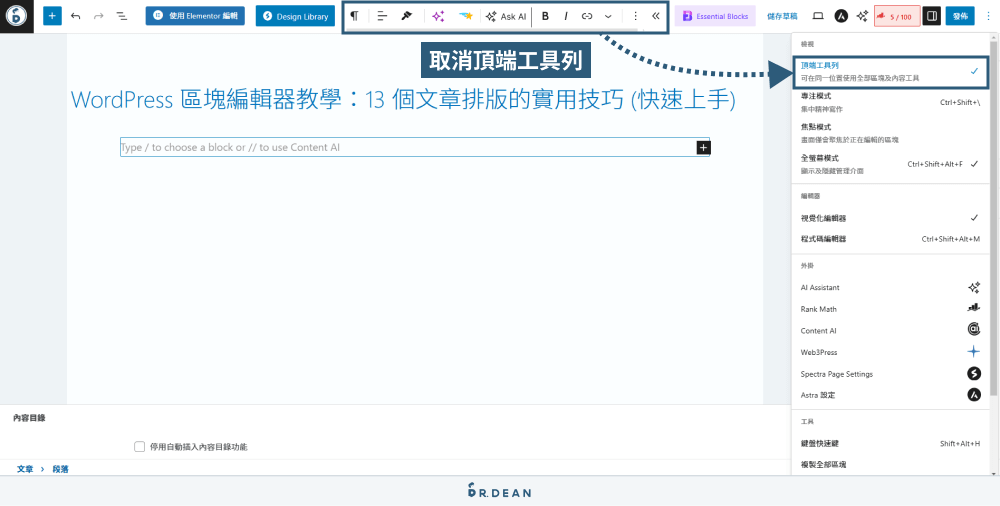Viewport: 1000px width, 506px height.
Task: Click the shooting star icon in toolbar
Action: (466, 17)
